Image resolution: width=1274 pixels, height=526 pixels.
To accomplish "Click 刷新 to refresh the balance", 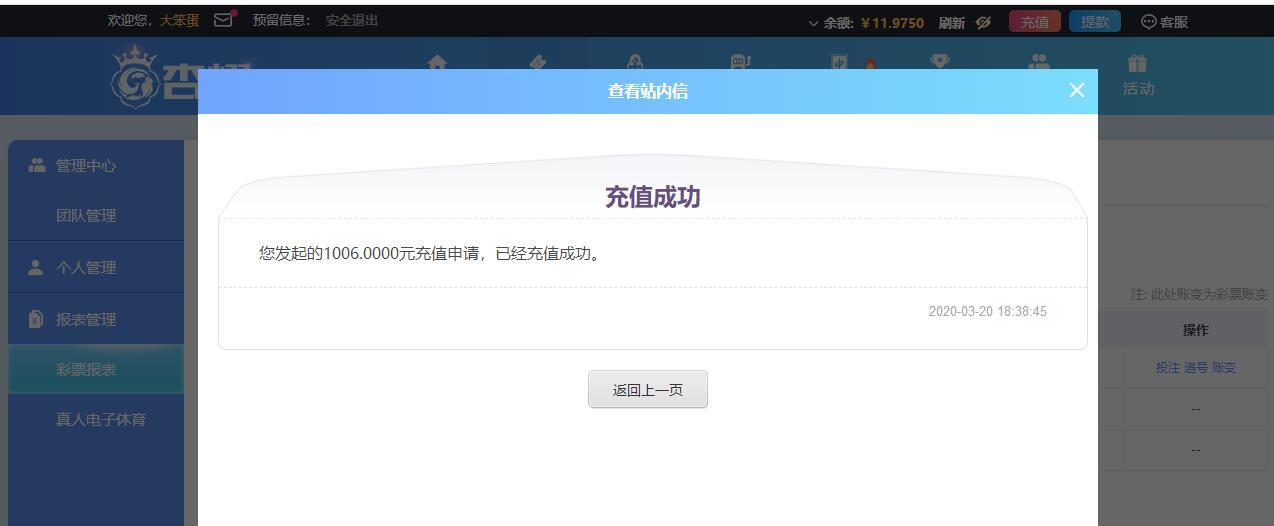I will pos(951,23).
